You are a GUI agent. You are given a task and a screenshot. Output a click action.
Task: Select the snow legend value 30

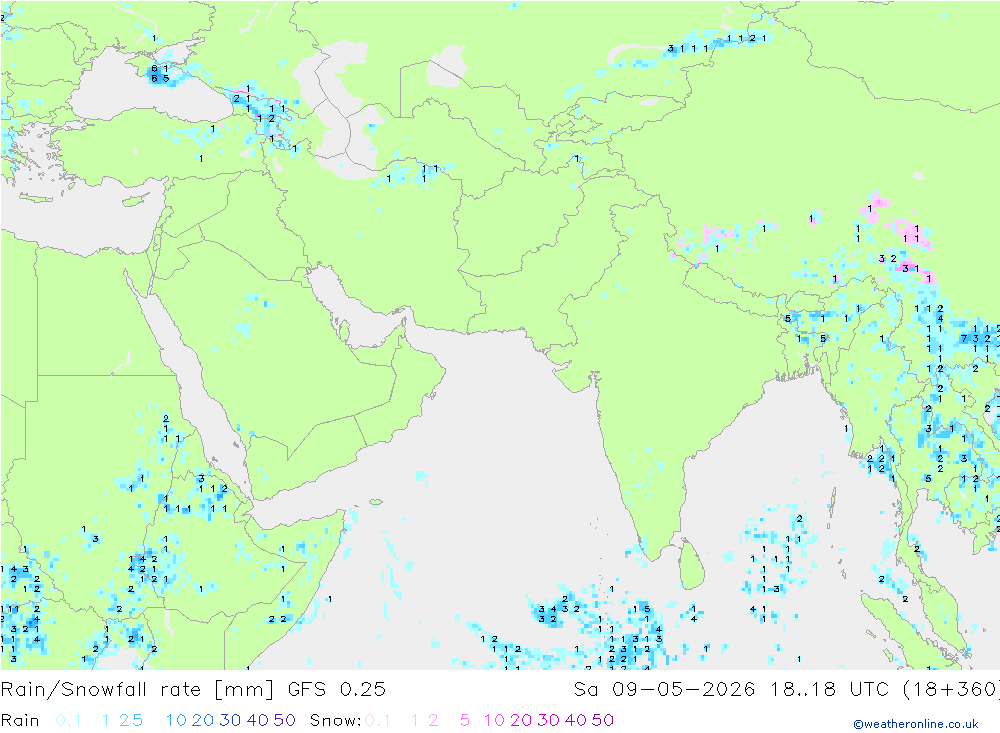coord(548,720)
